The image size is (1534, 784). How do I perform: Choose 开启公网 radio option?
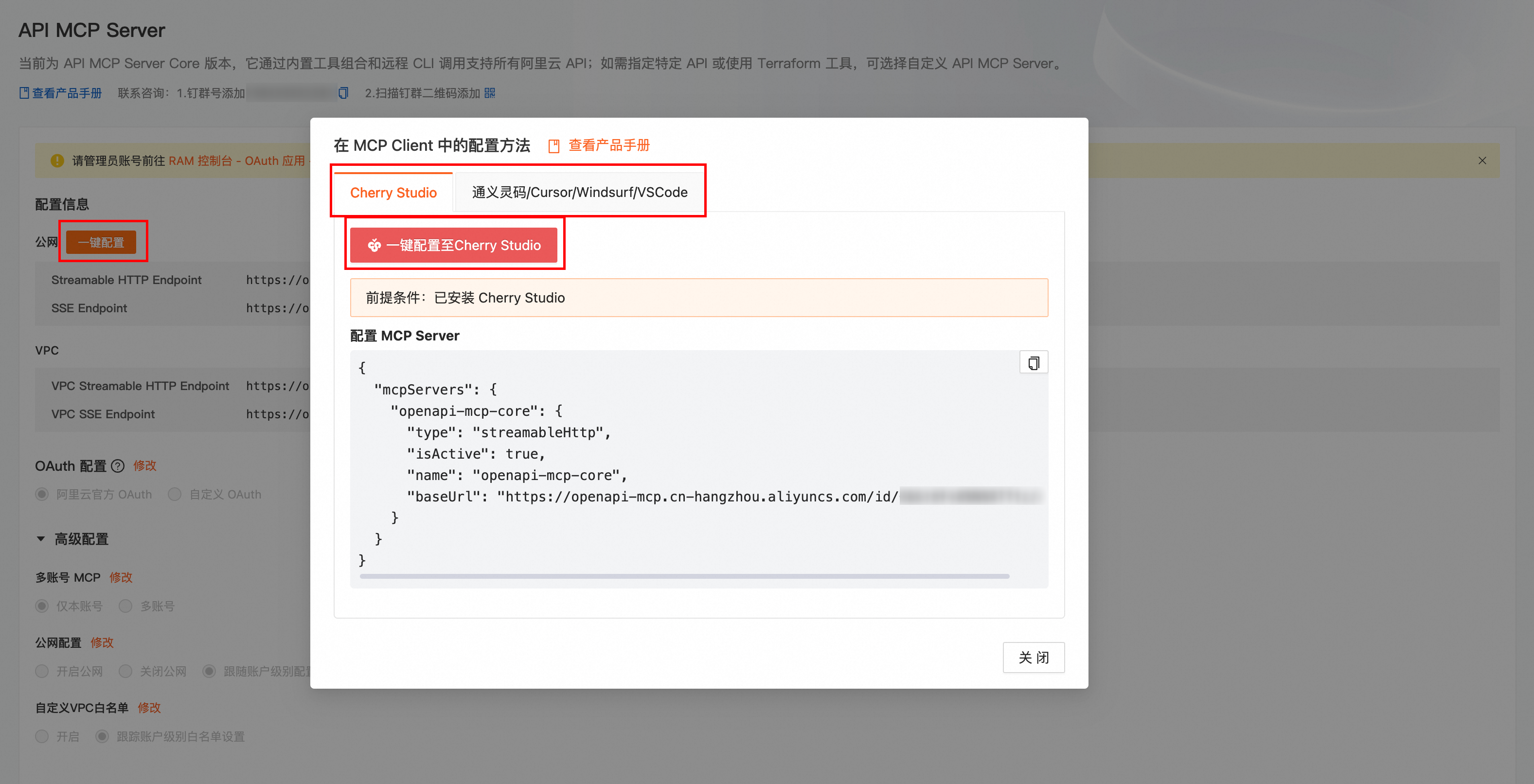pyautogui.click(x=42, y=672)
